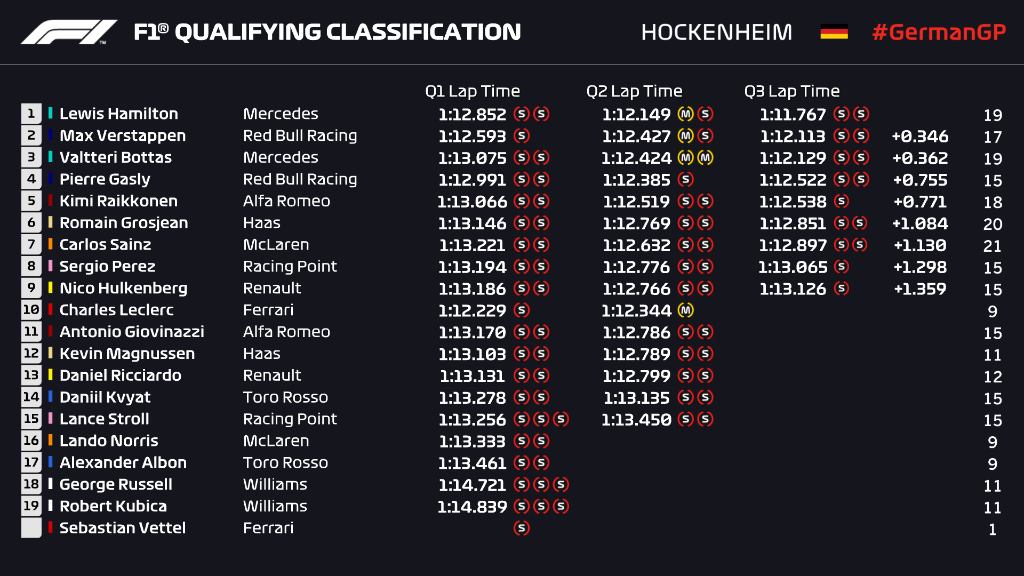Click soft tyre icon beside Perez's Q3 time
The height and width of the screenshot is (576, 1024).
(841, 267)
